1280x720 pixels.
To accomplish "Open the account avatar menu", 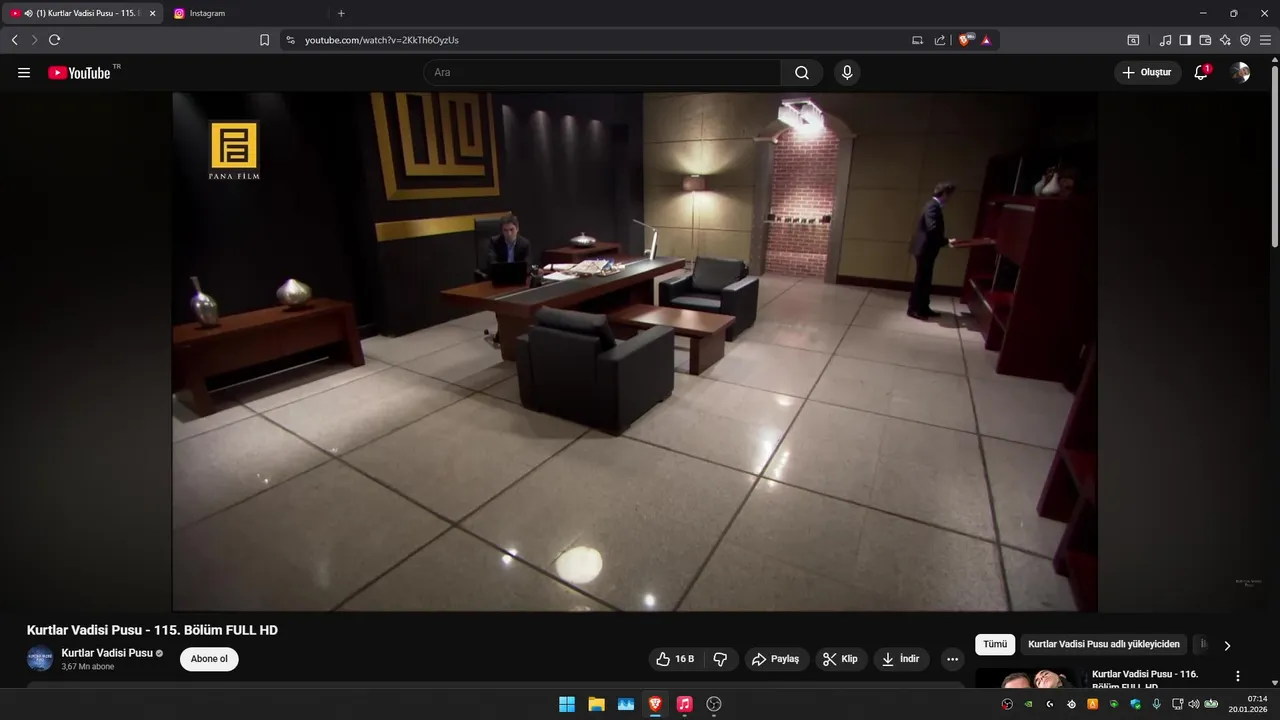I will [1240, 72].
